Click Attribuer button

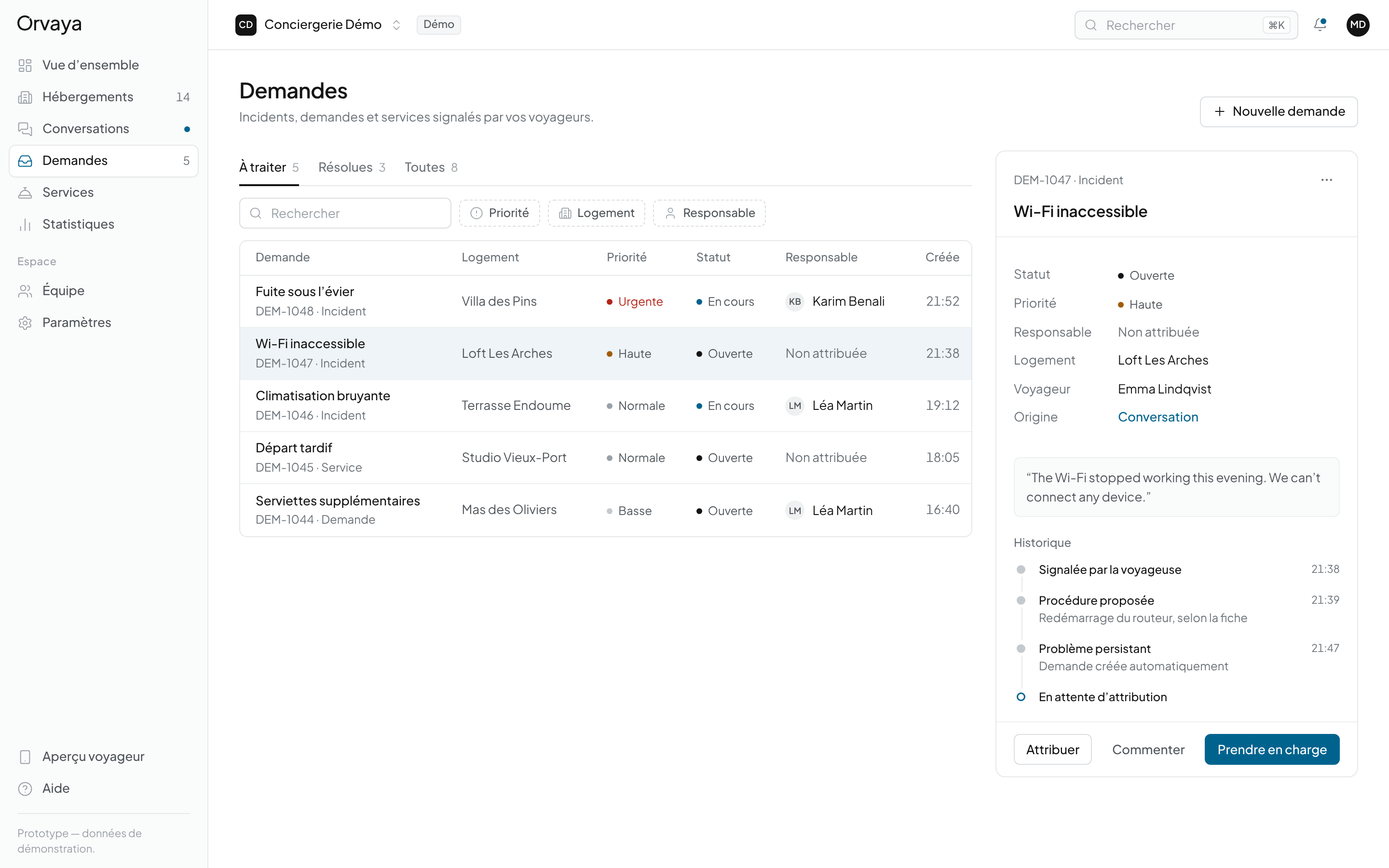click(x=1052, y=749)
